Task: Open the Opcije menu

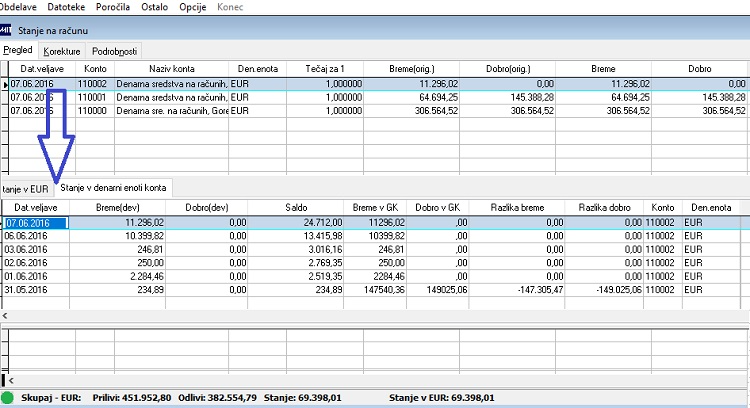Action: [x=193, y=7]
